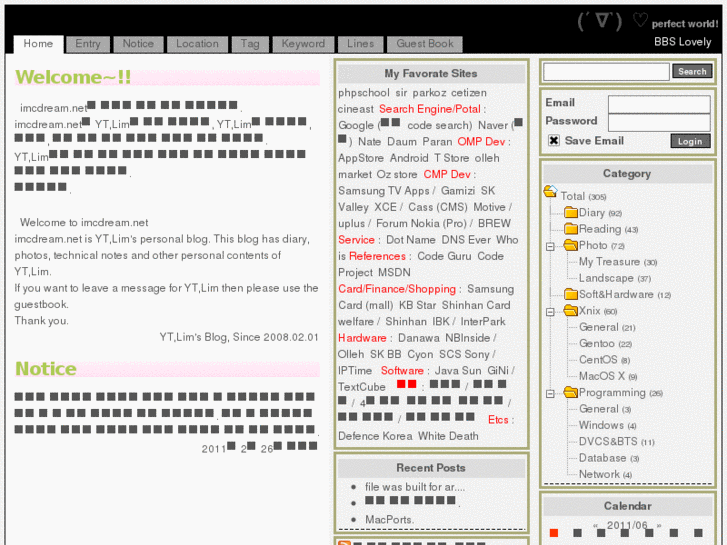
Task: Click the Diary folder icon
Action: point(571,212)
